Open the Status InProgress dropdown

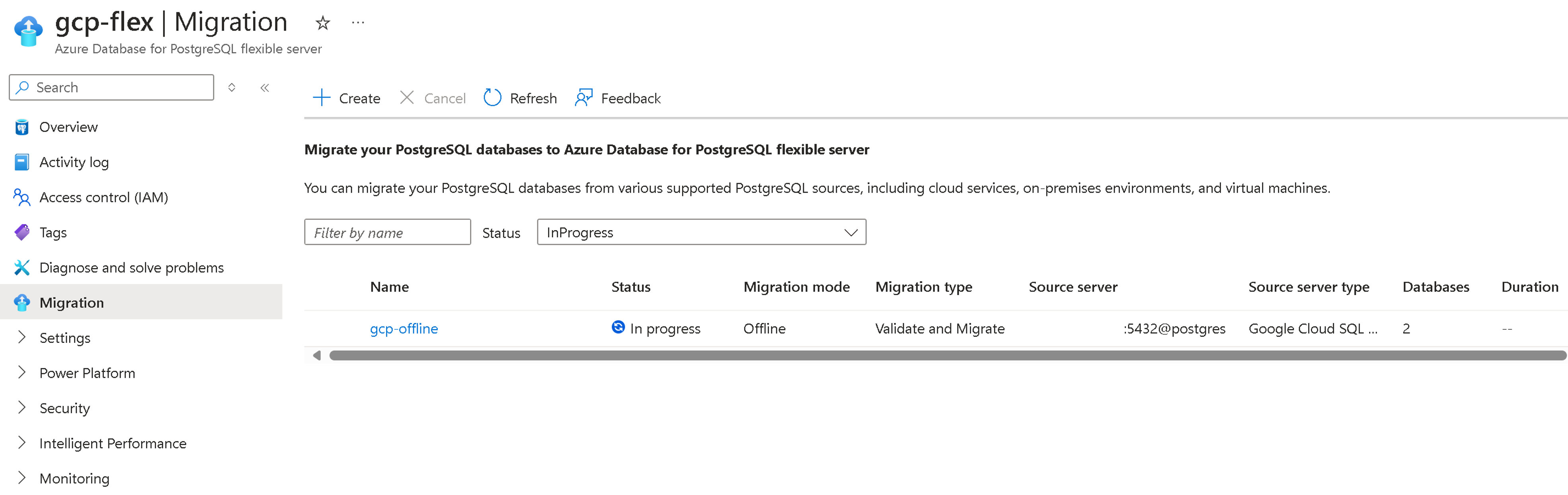(701, 233)
